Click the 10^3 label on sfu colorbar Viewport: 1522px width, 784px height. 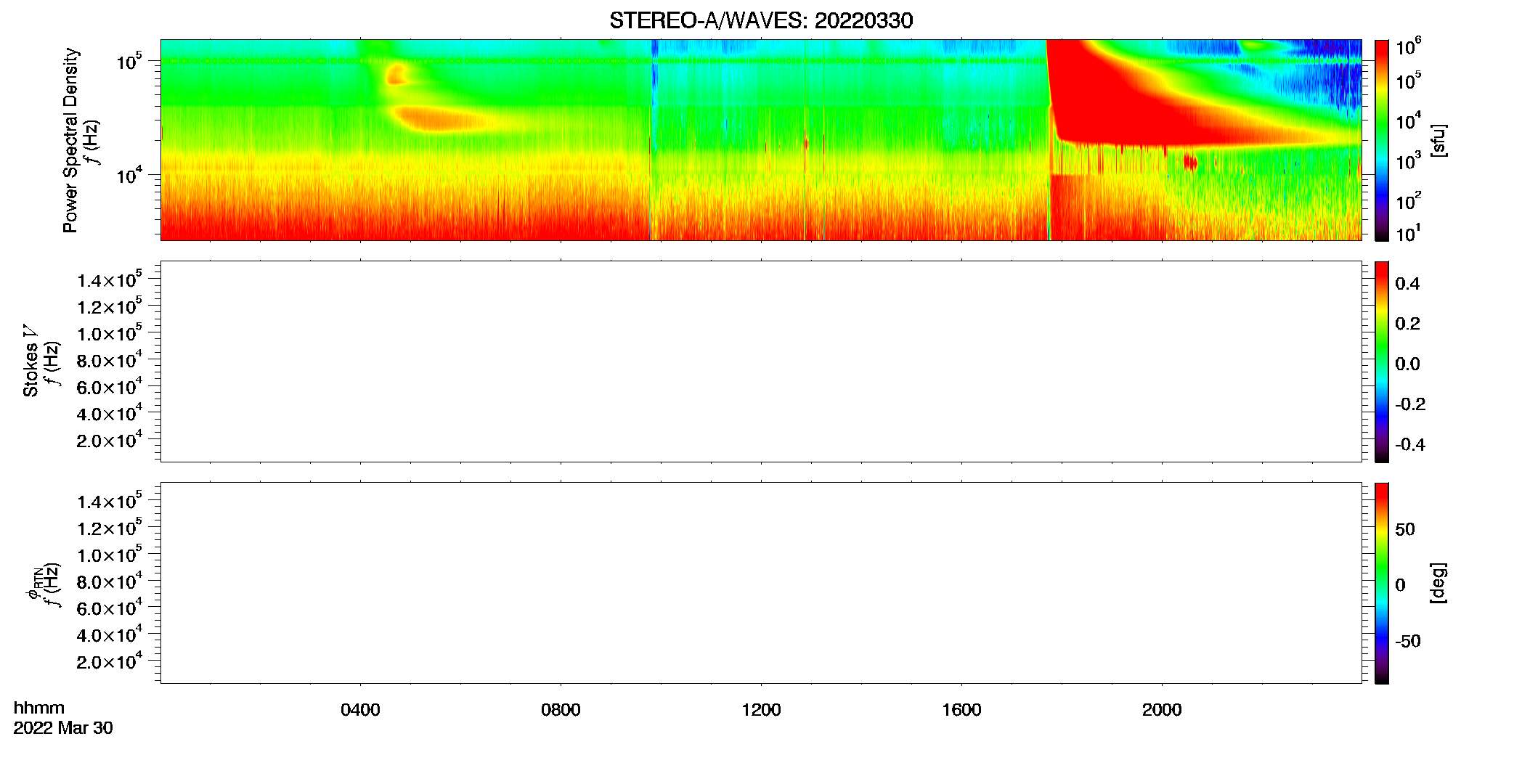tap(1408, 161)
